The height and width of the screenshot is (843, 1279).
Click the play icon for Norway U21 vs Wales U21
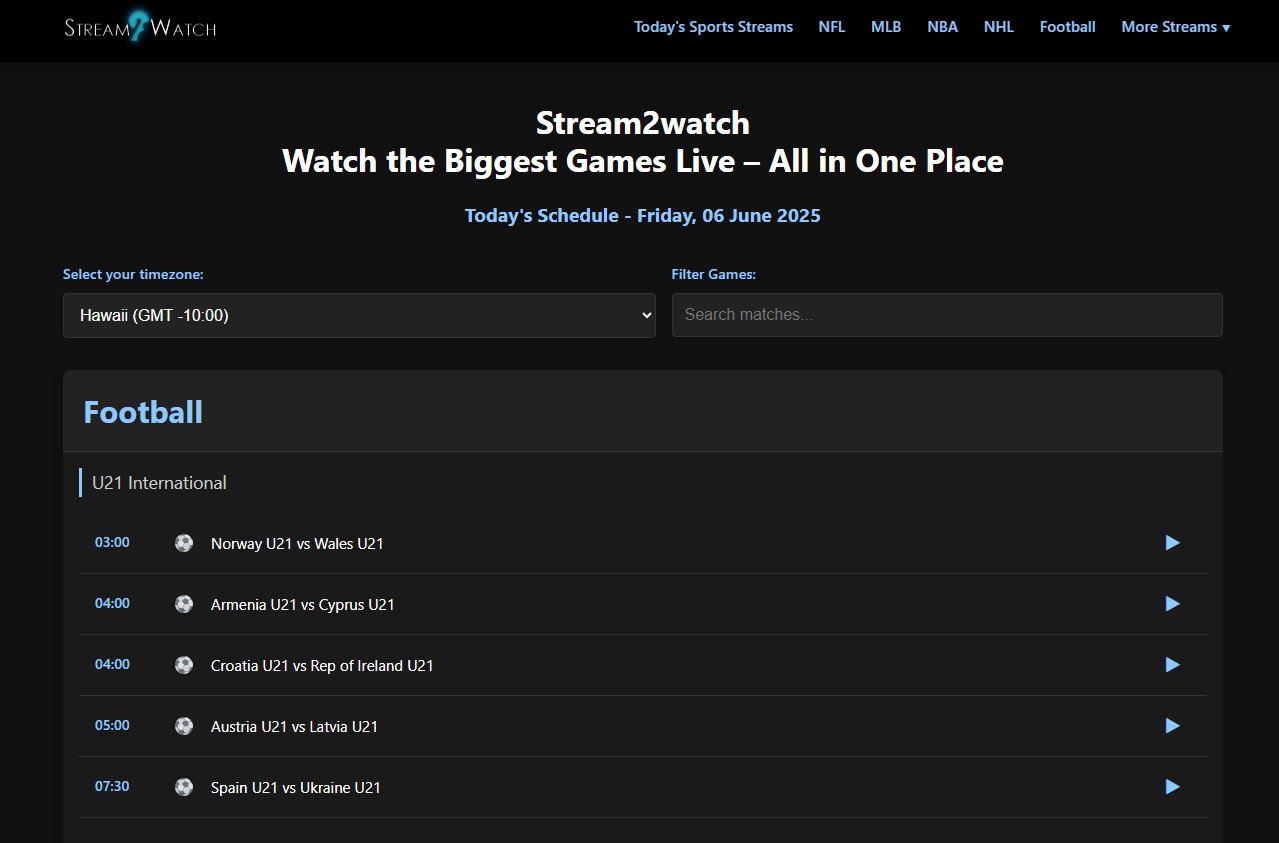point(1171,543)
